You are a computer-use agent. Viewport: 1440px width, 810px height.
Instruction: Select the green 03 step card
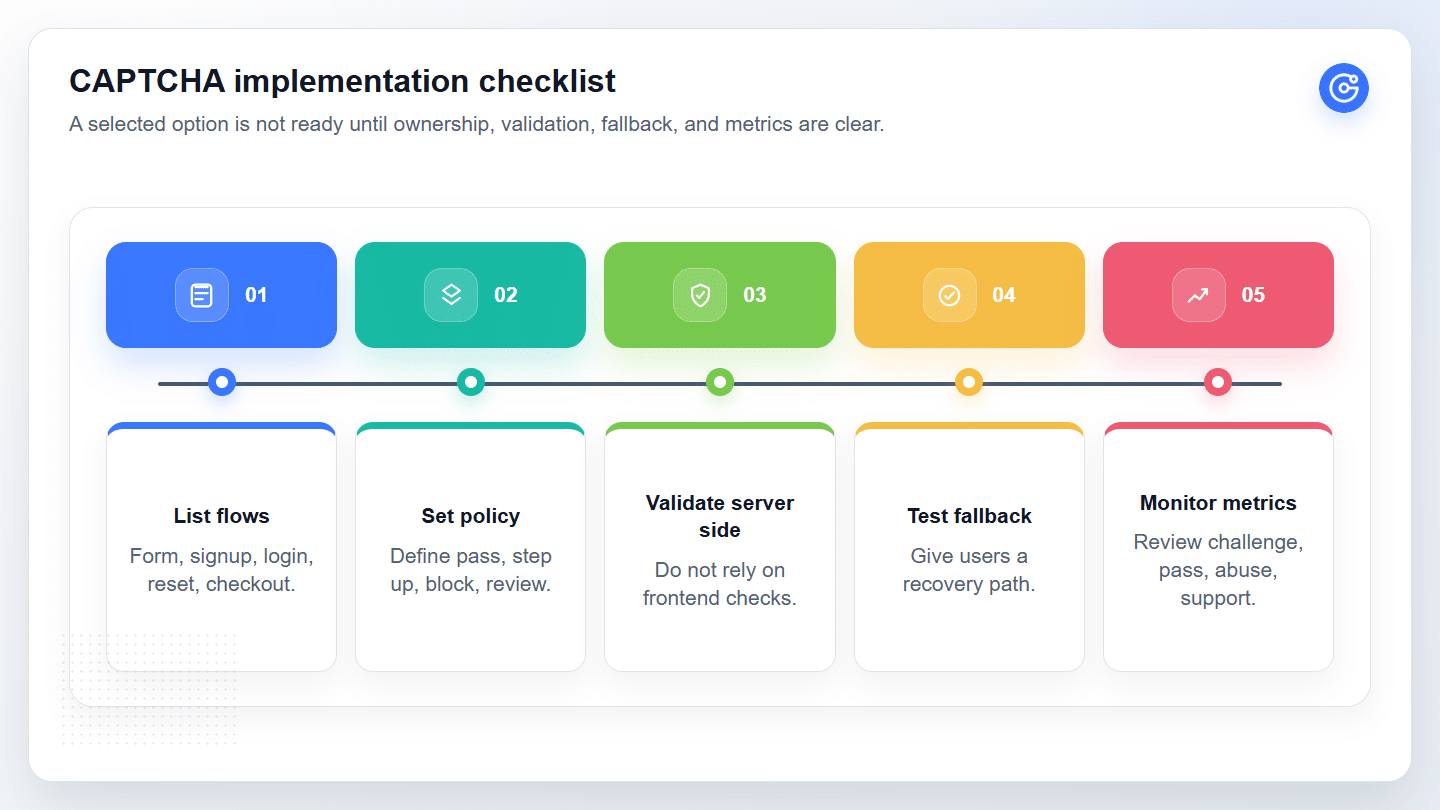coord(720,295)
